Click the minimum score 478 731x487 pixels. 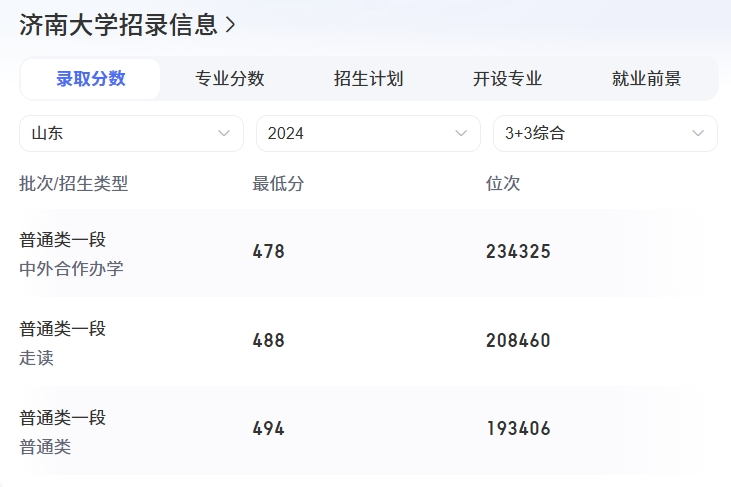tap(269, 252)
